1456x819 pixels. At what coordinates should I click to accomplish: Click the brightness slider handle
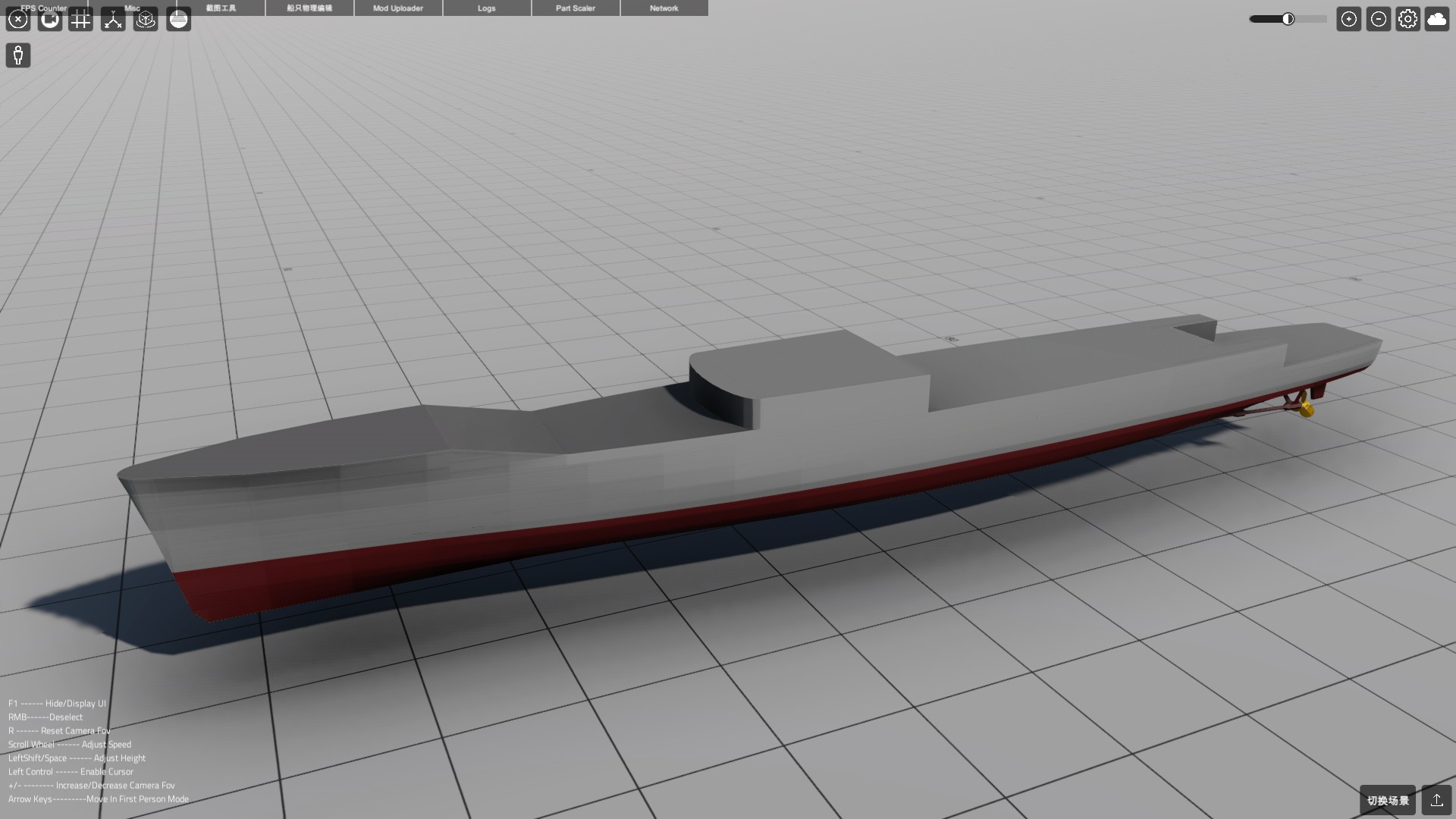click(x=1288, y=19)
